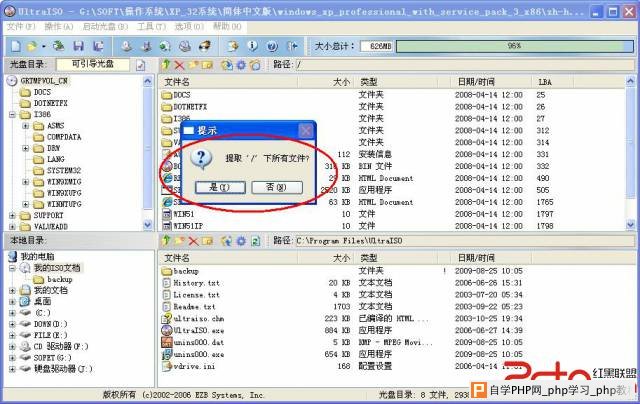Expand the WIN9XMIG tree folder

click(x=25, y=182)
